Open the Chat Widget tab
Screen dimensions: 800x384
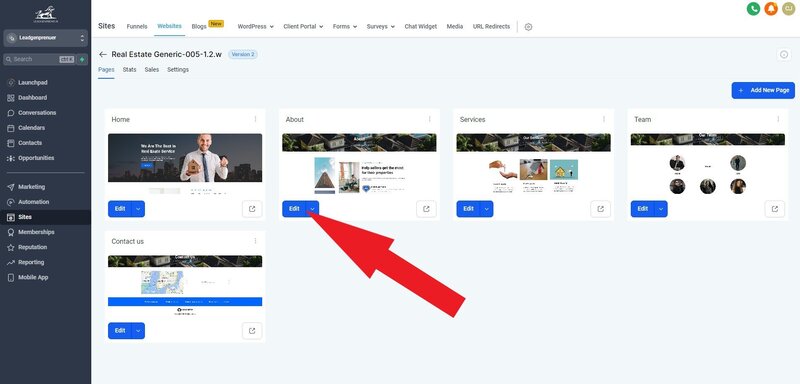420,27
